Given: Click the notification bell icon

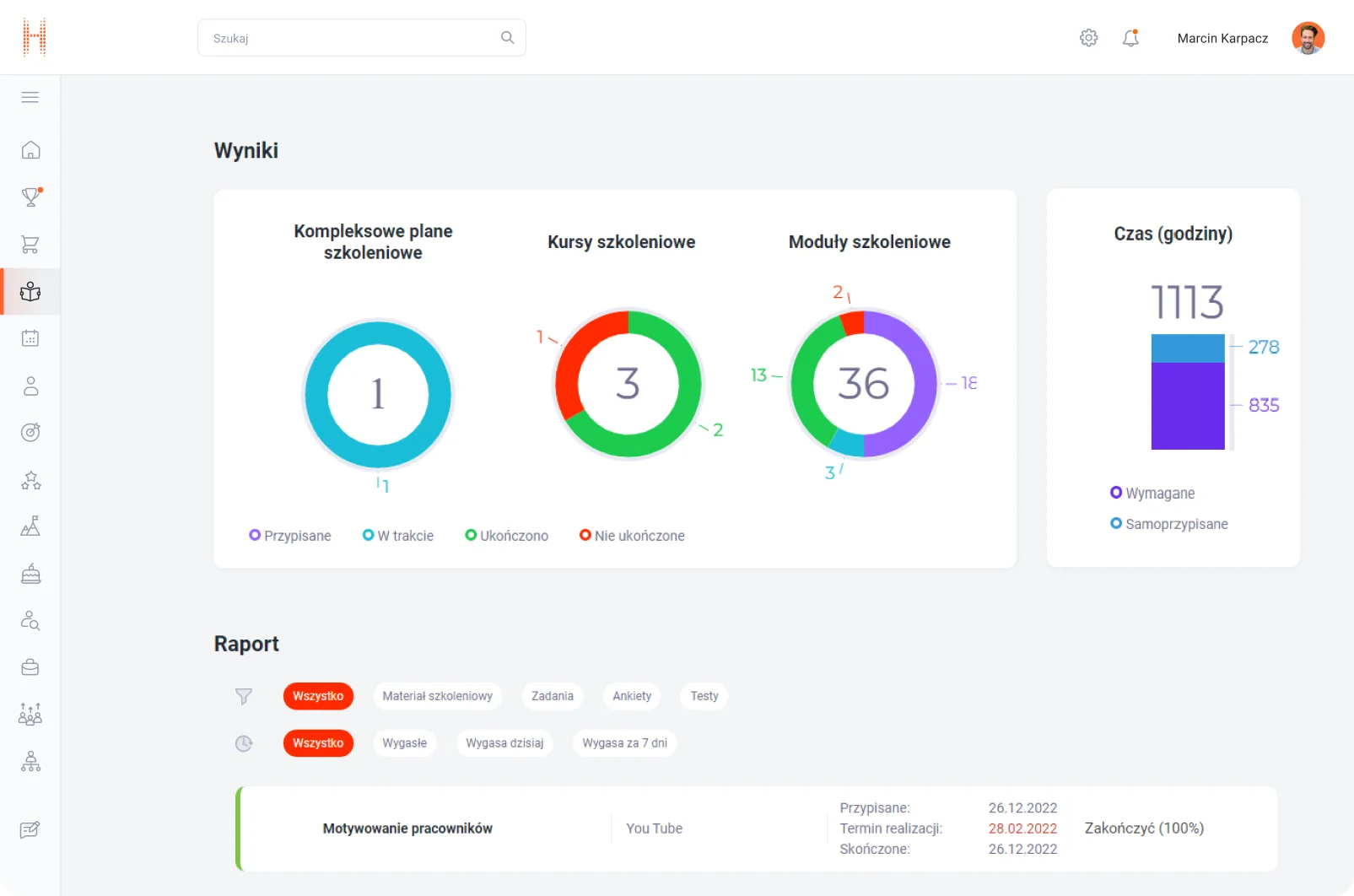Looking at the screenshot, I should pos(1130,38).
